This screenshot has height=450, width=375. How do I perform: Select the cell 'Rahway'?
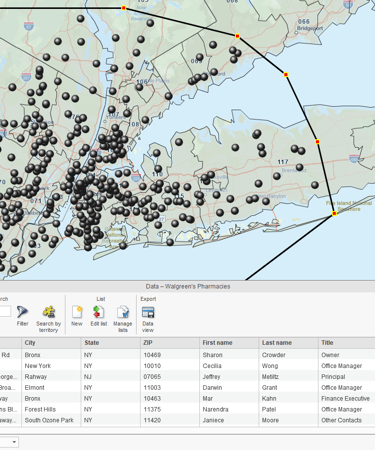pos(36,377)
